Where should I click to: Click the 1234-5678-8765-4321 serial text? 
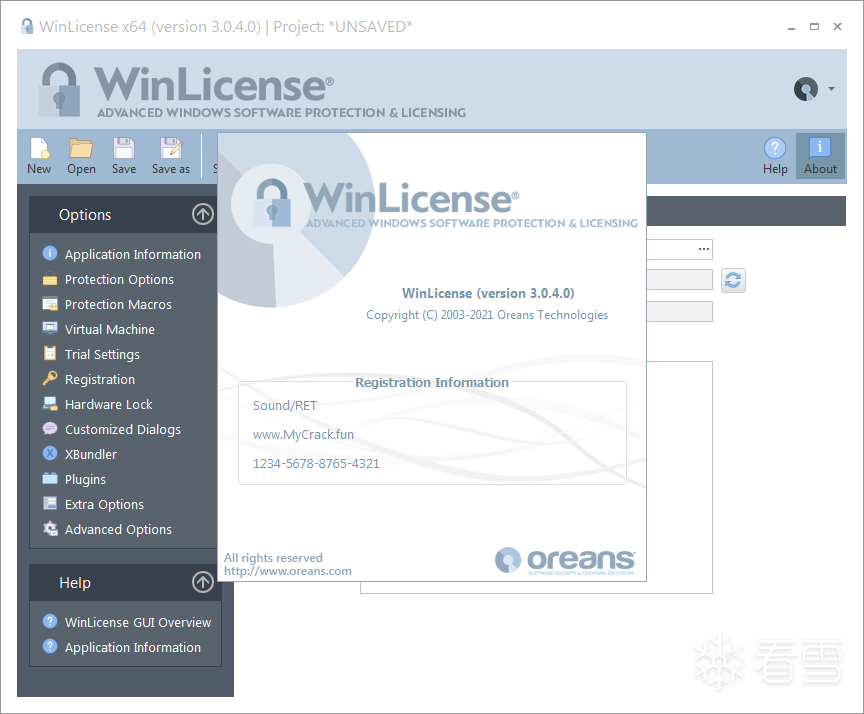click(x=316, y=463)
